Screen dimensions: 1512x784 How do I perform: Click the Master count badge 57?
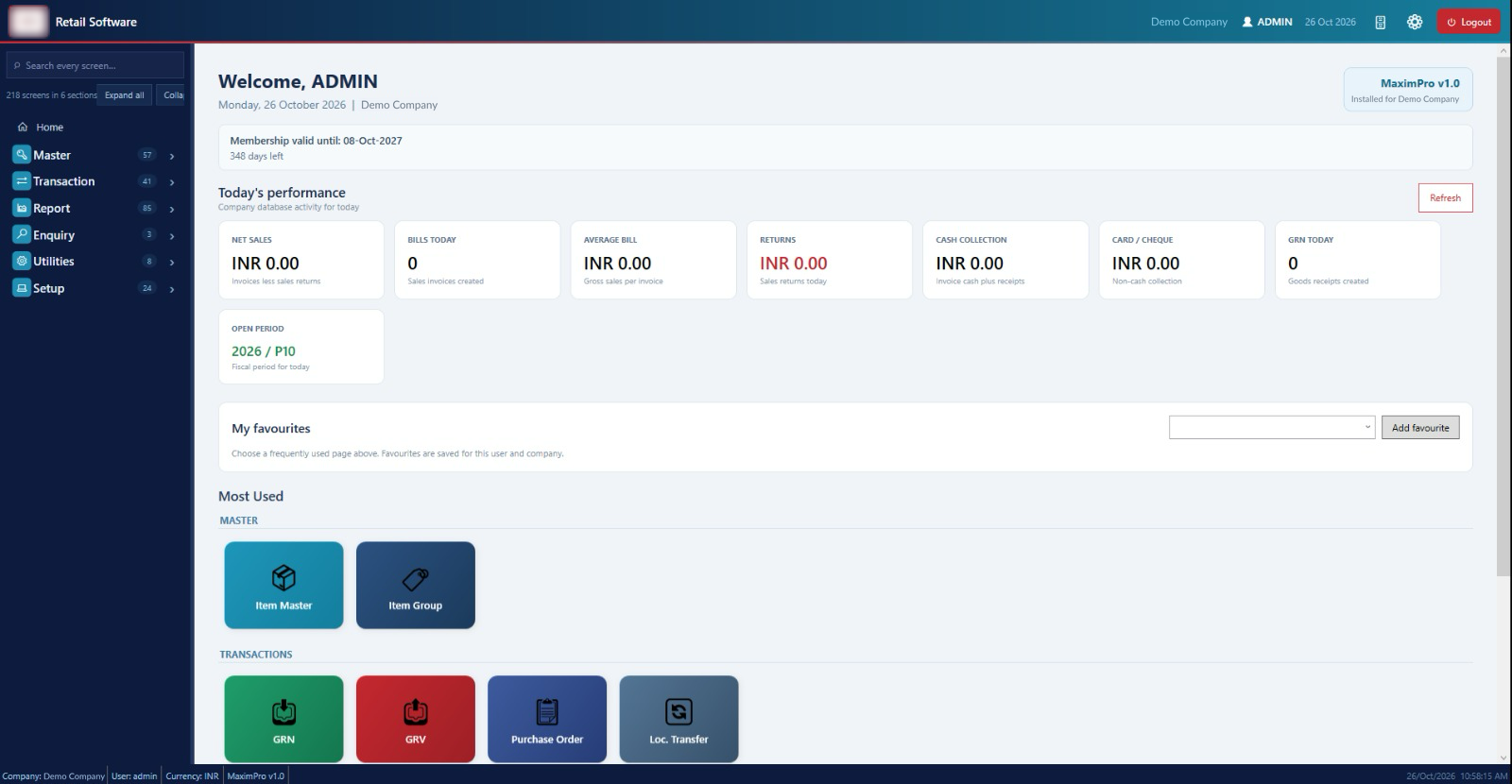click(x=146, y=155)
